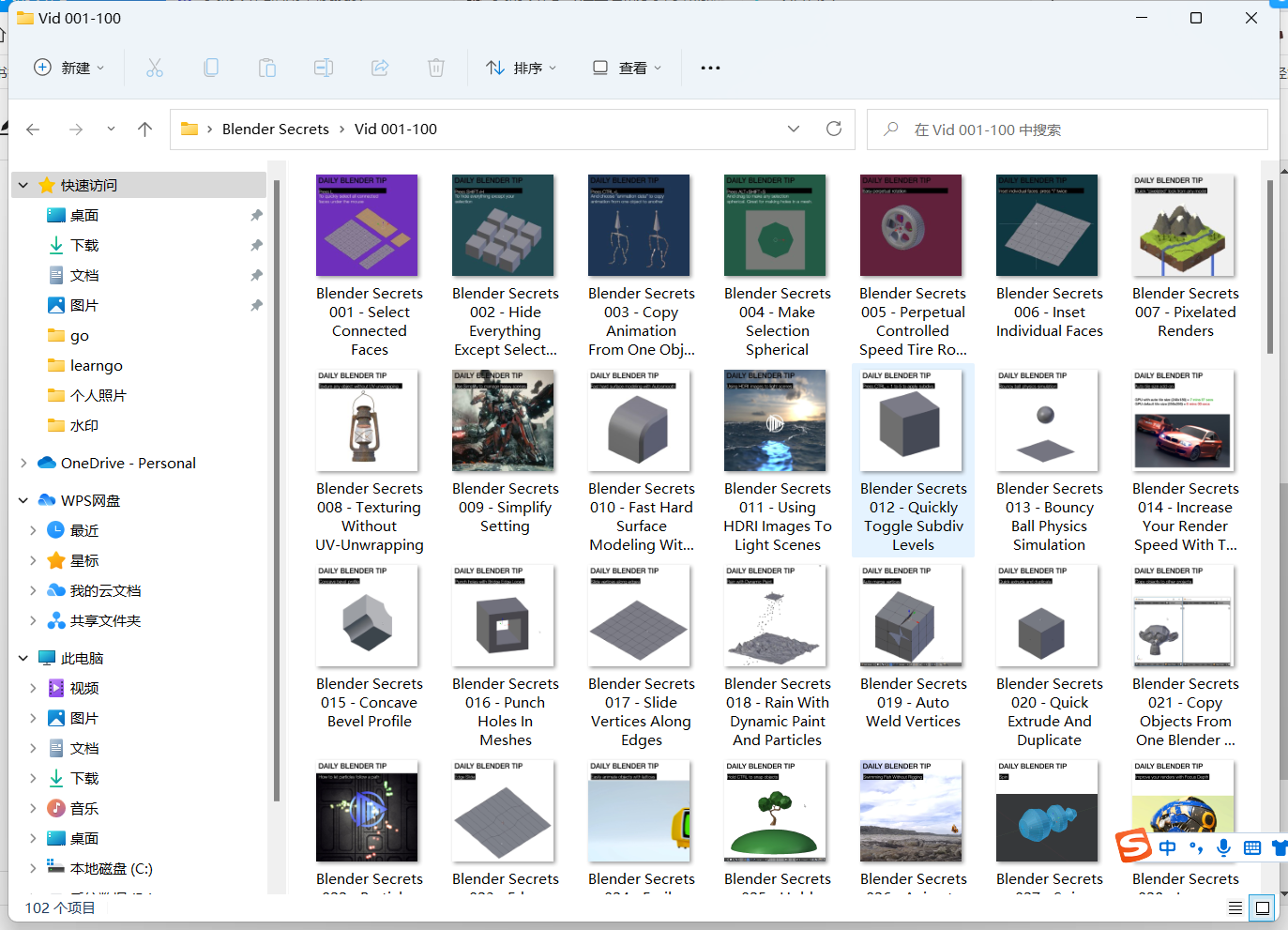
Task: Open the 查看 view dropdown
Action: [627, 68]
